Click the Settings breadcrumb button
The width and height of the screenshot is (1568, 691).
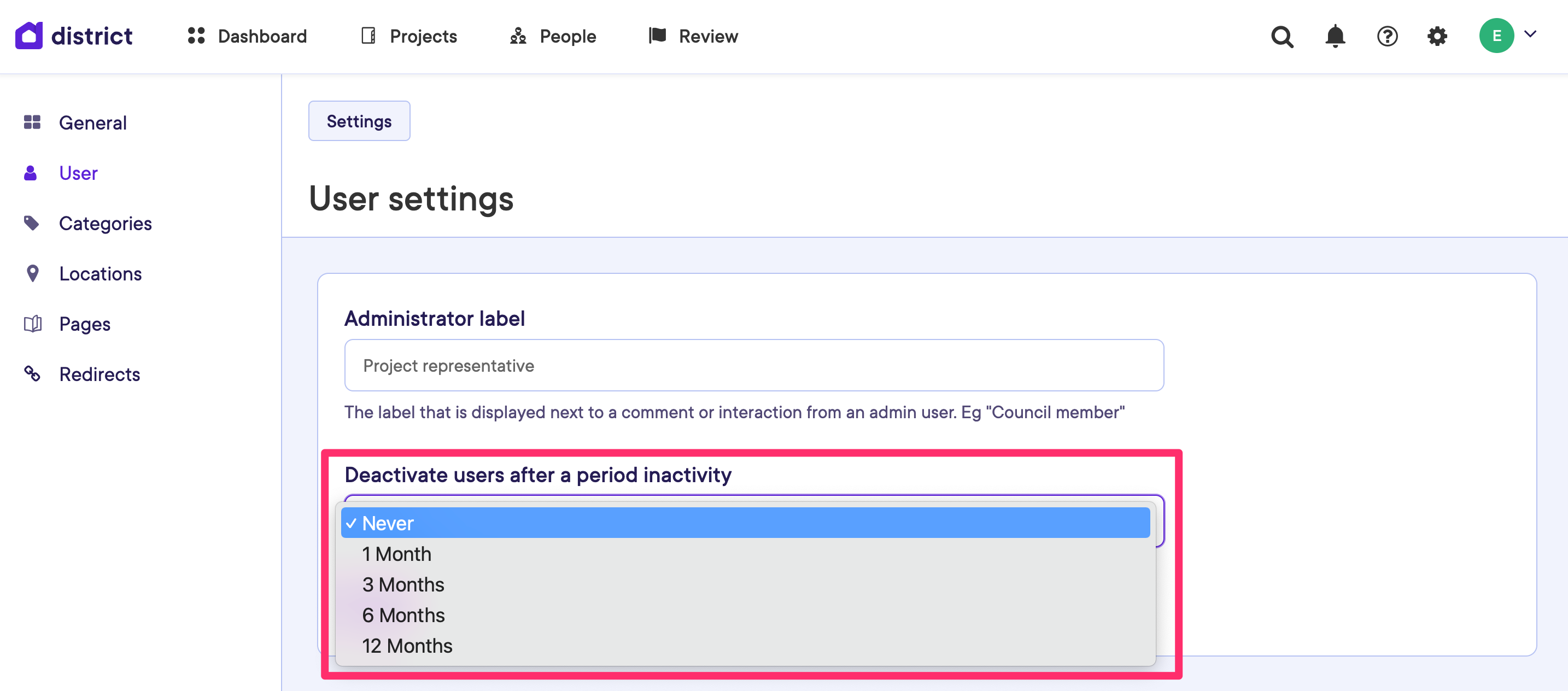point(359,121)
